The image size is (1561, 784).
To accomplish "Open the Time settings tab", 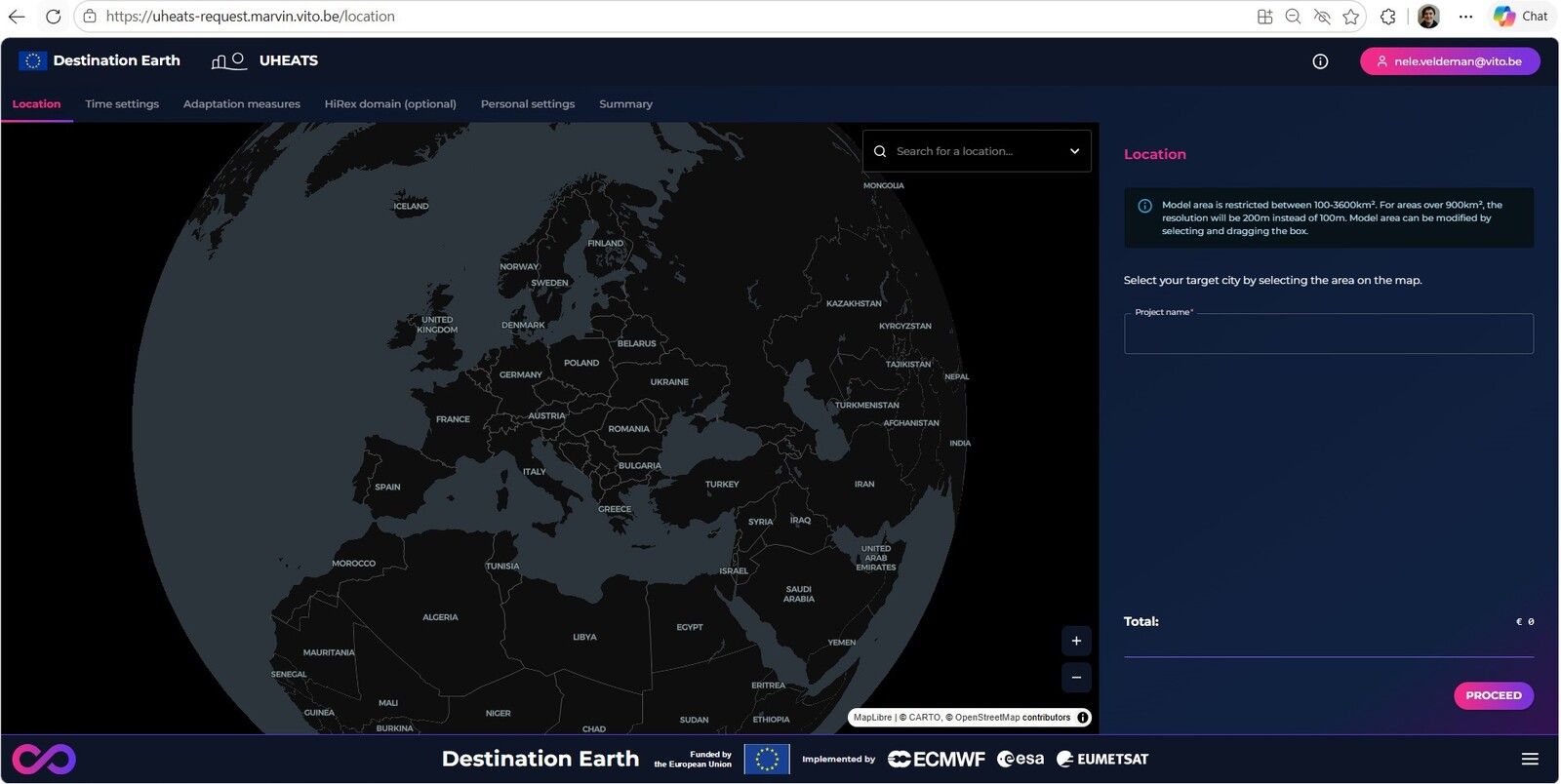I will pyautogui.click(x=122, y=104).
